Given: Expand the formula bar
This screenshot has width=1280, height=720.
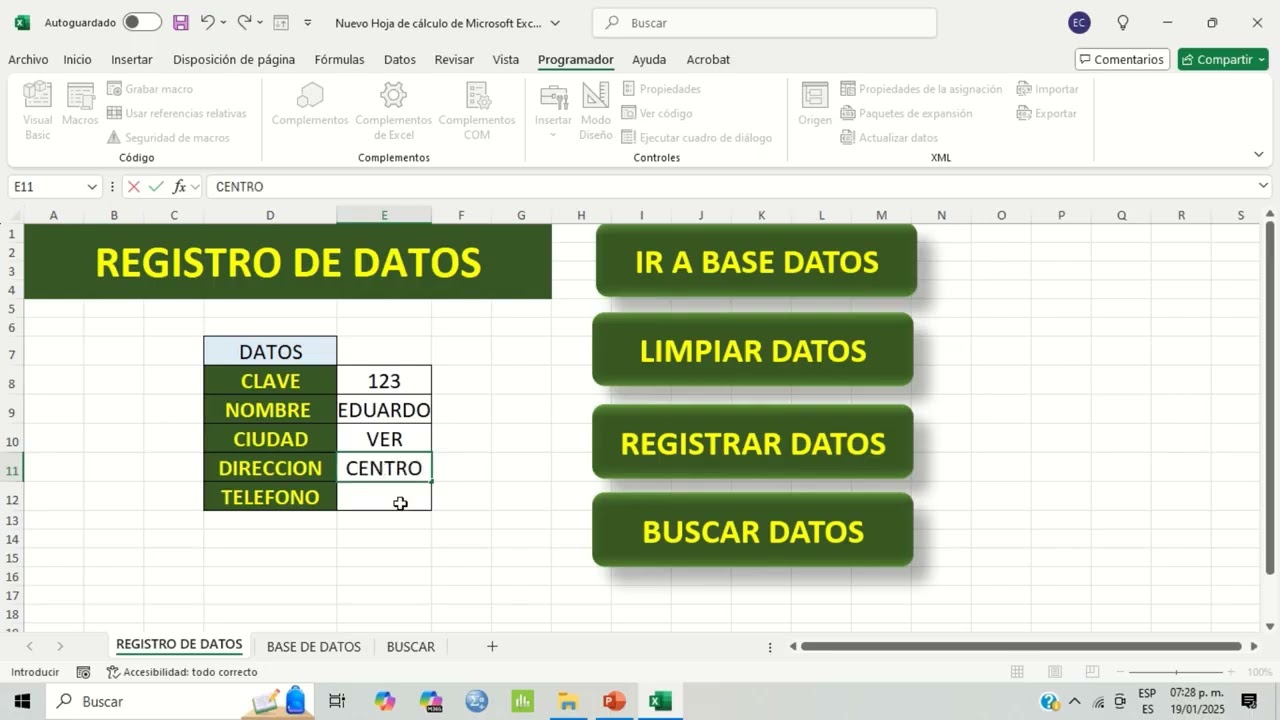Looking at the screenshot, I should 1264,187.
